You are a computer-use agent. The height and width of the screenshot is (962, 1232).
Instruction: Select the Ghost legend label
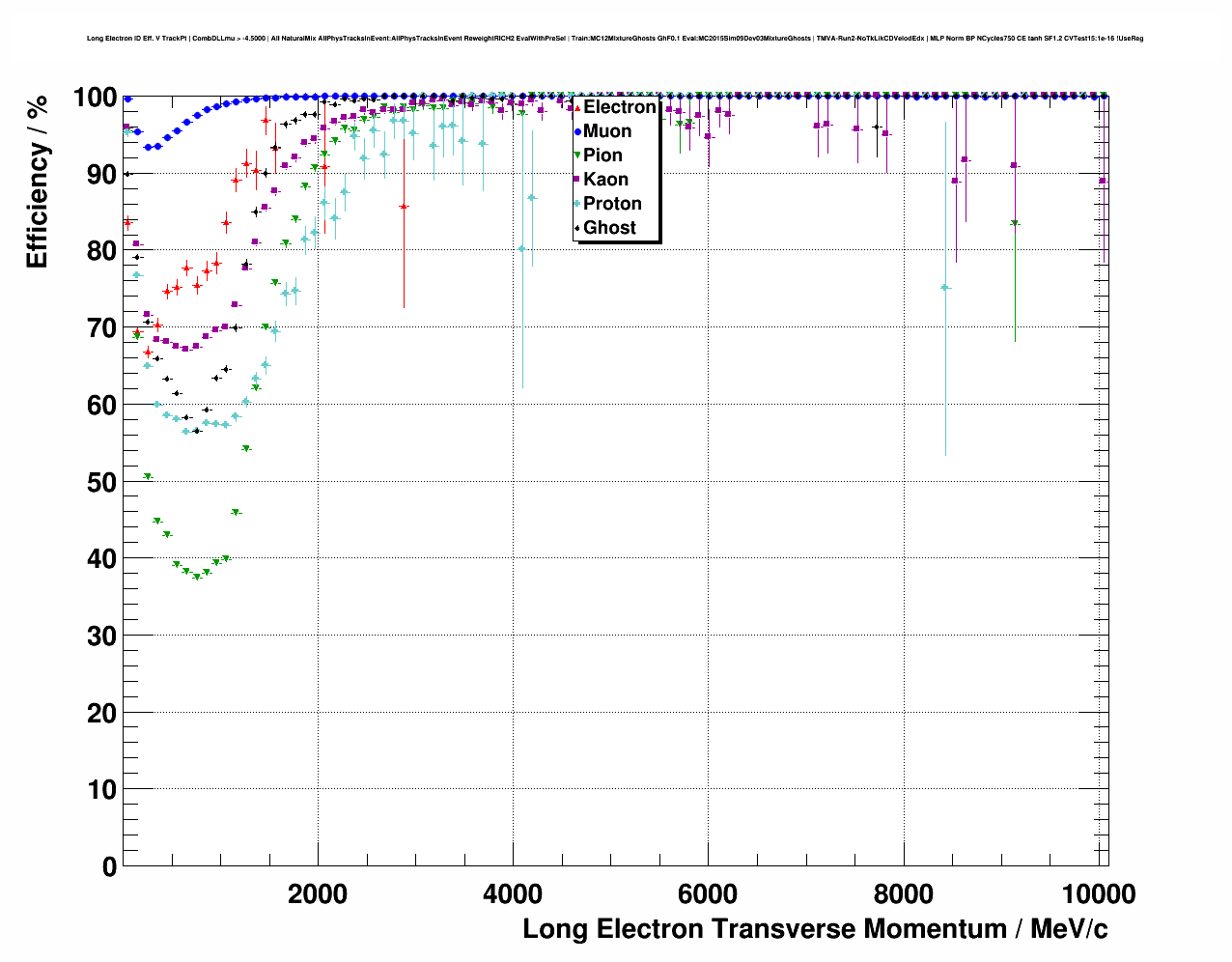[609, 228]
